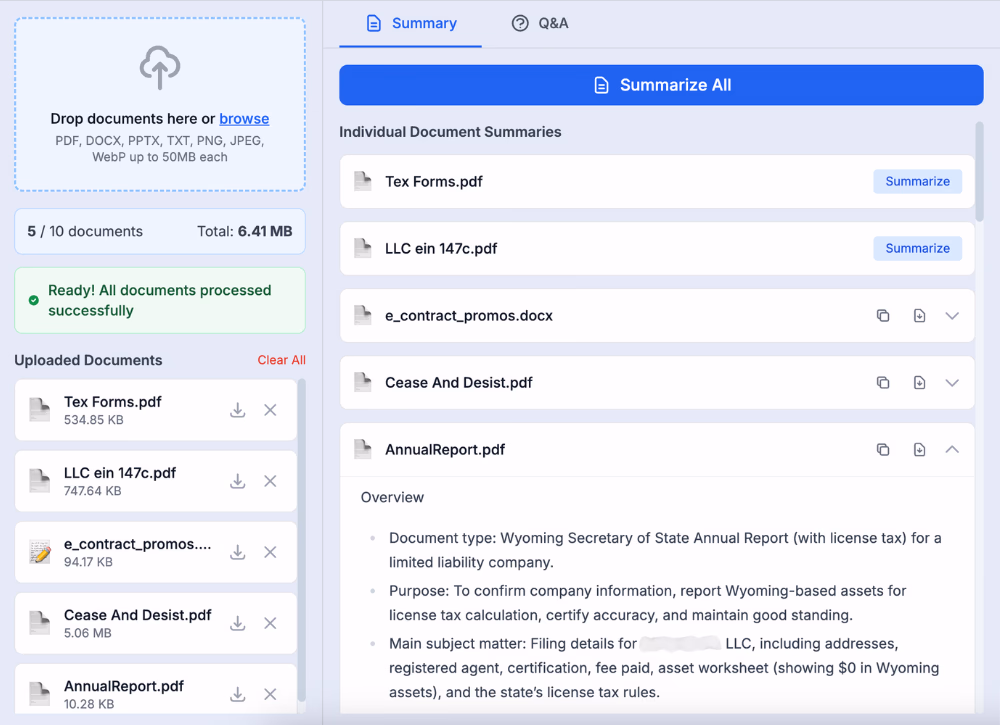Expand the Cease And Desist.pdf summary
Image resolution: width=1000 pixels, height=725 pixels.
pos(951,382)
